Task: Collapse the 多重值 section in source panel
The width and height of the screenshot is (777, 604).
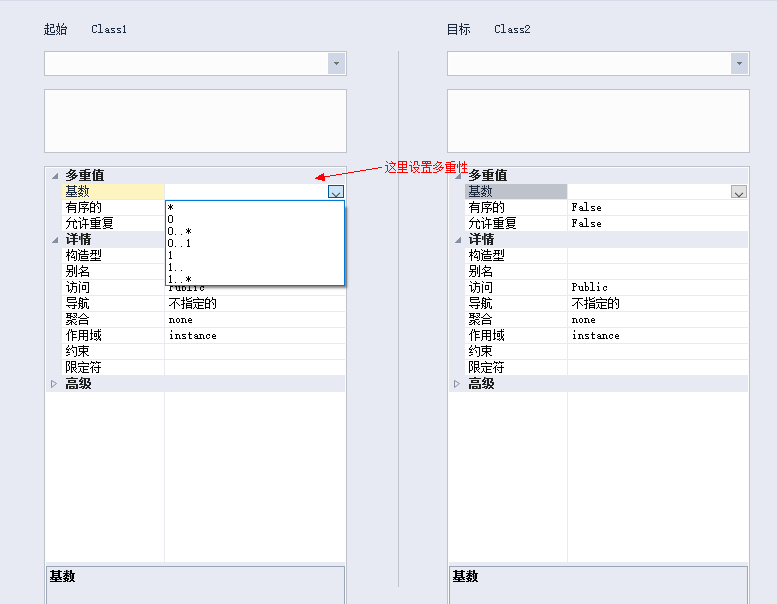Action: [x=54, y=175]
